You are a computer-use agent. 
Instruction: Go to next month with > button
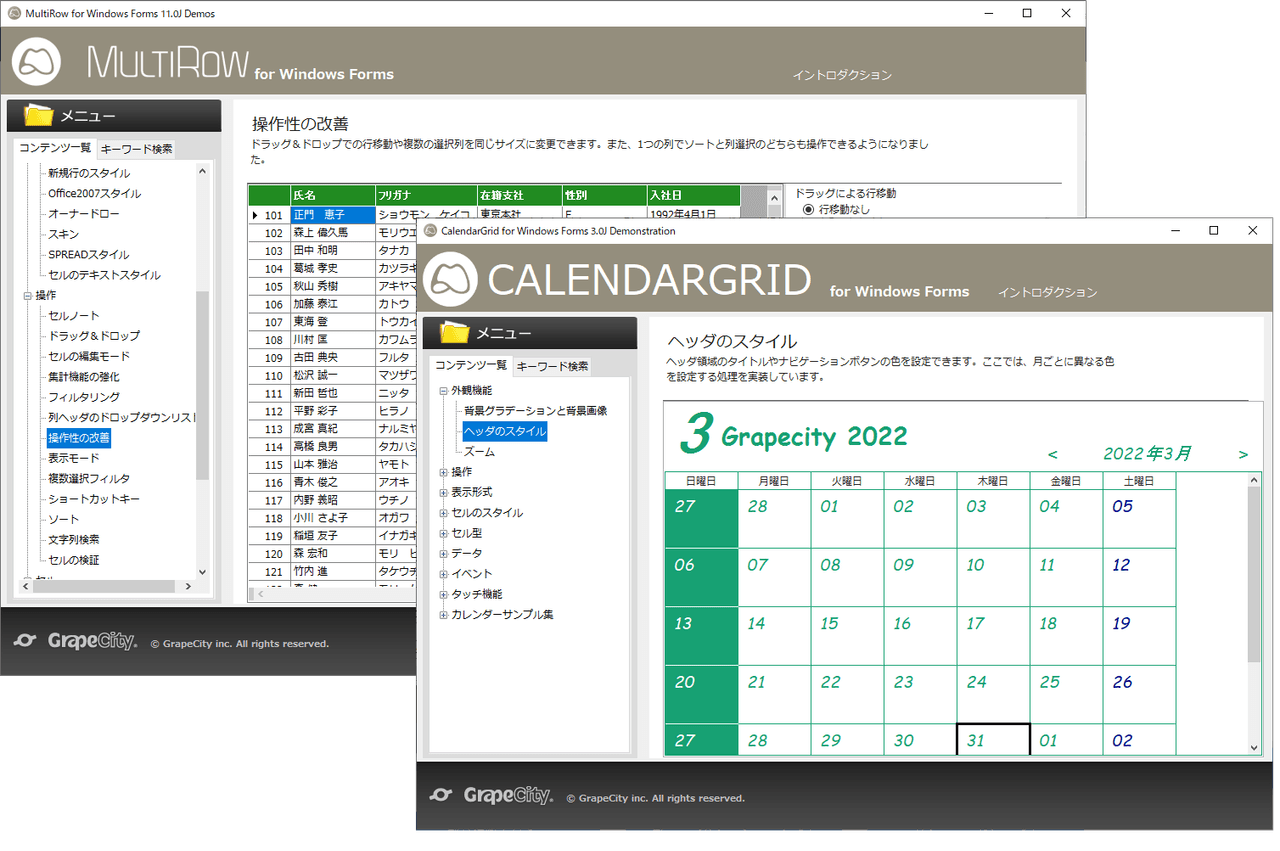[x=1243, y=455]
